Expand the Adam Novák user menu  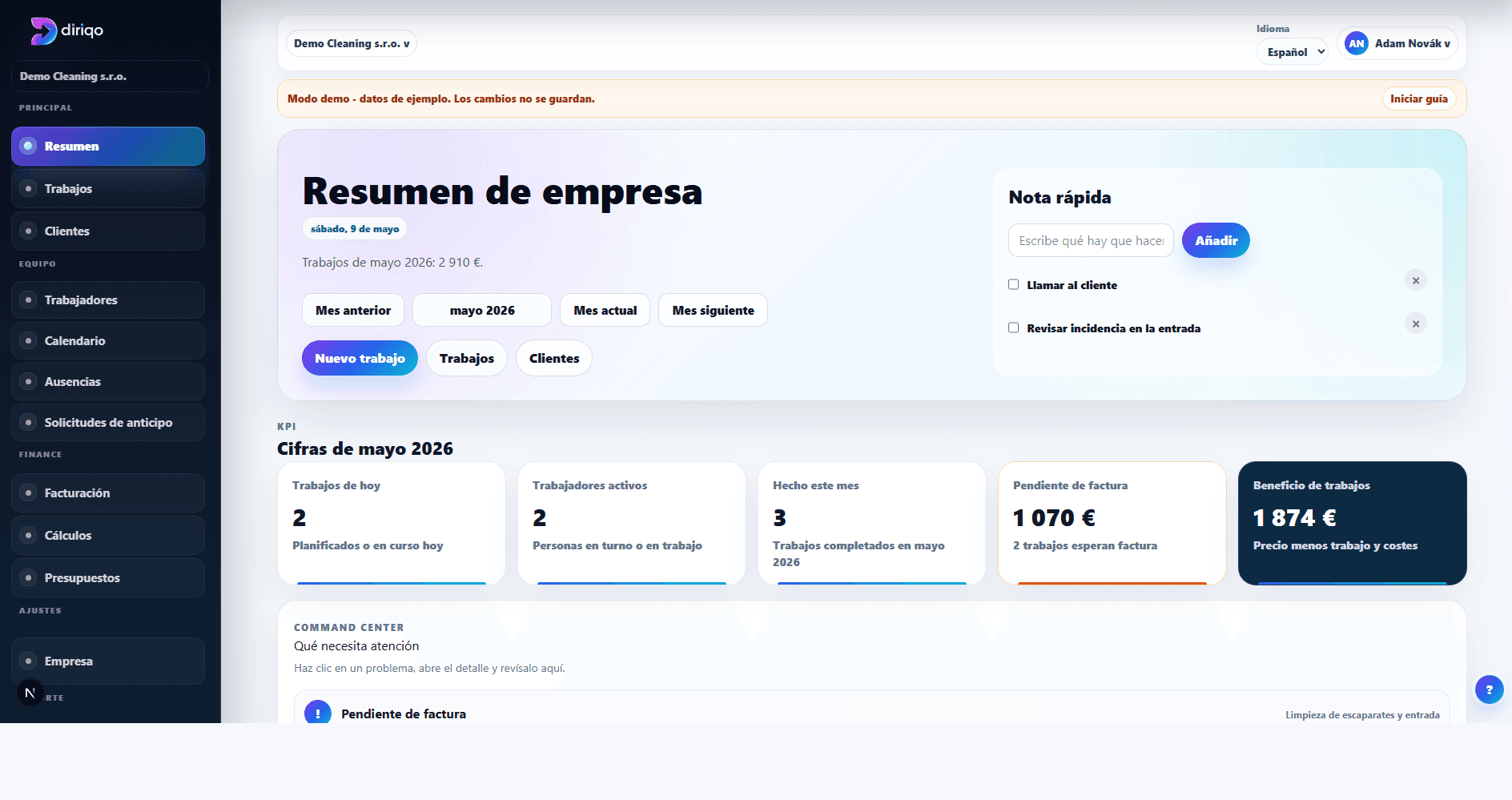[1397, 43]
